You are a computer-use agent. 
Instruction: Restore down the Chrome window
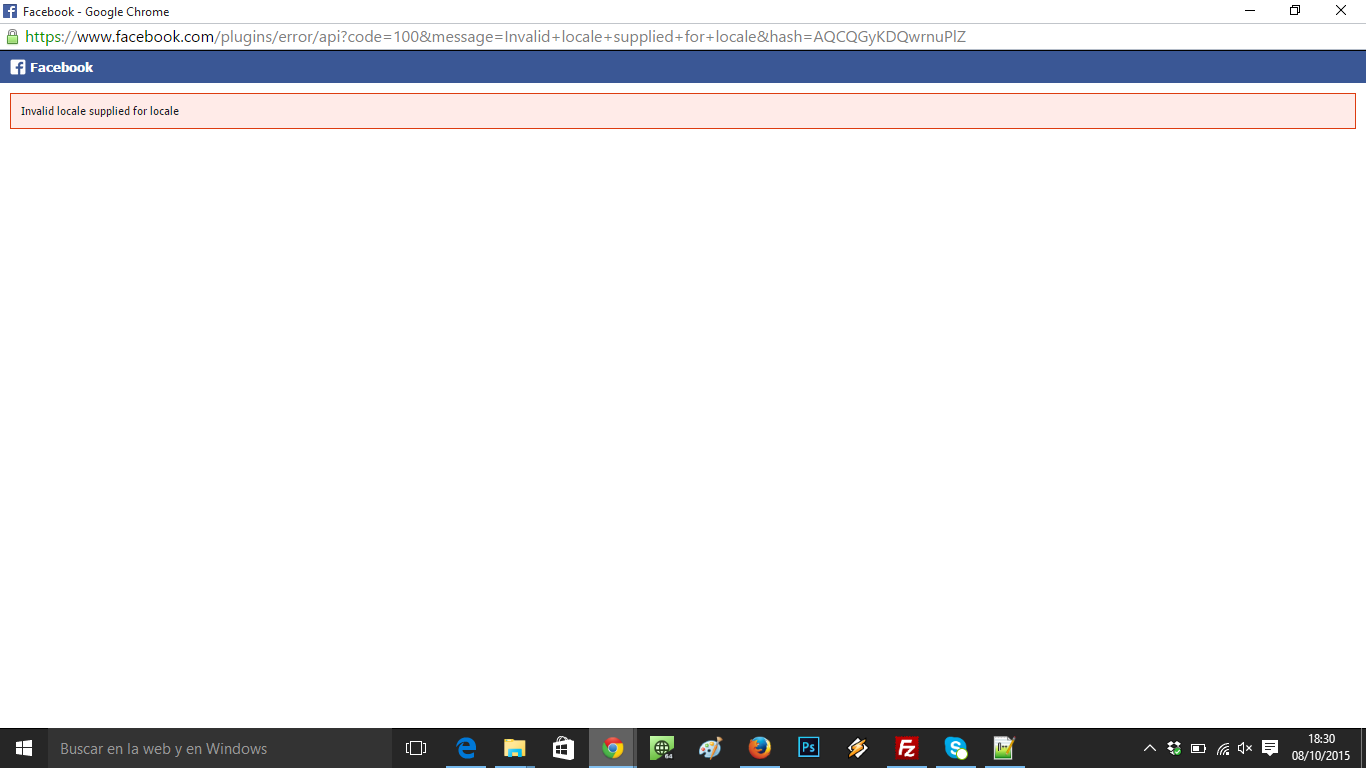pyautogui.click(x=1295, y=11)
